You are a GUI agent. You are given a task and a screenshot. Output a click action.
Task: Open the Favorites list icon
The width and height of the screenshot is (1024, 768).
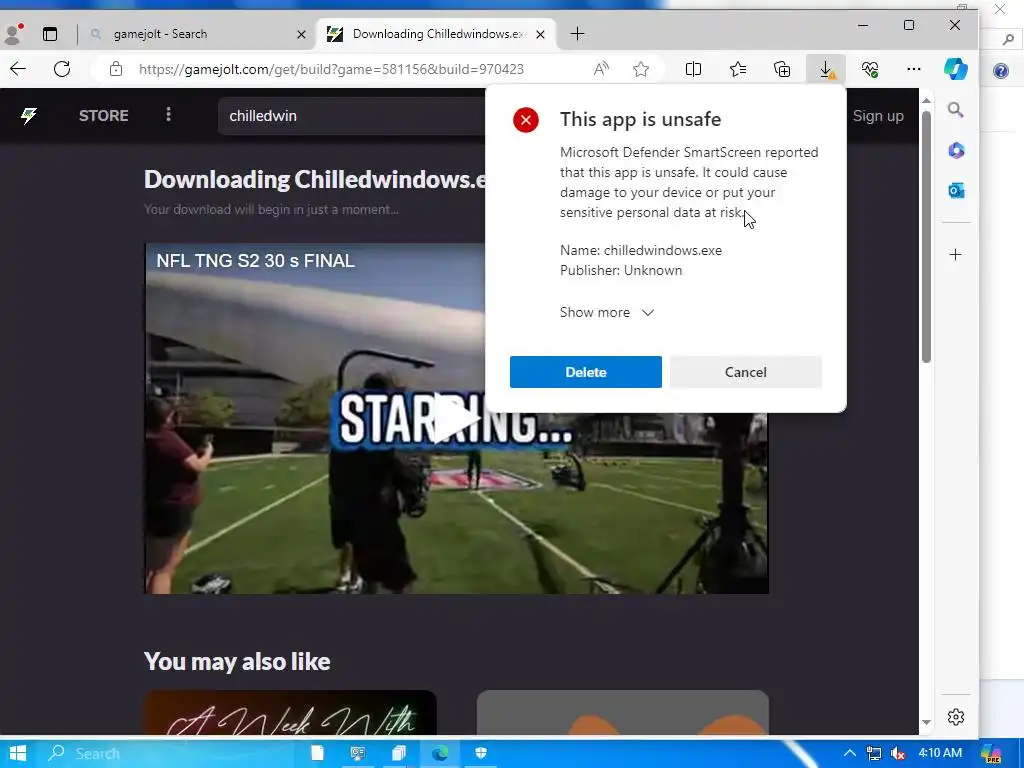click(x=738, y=69)
